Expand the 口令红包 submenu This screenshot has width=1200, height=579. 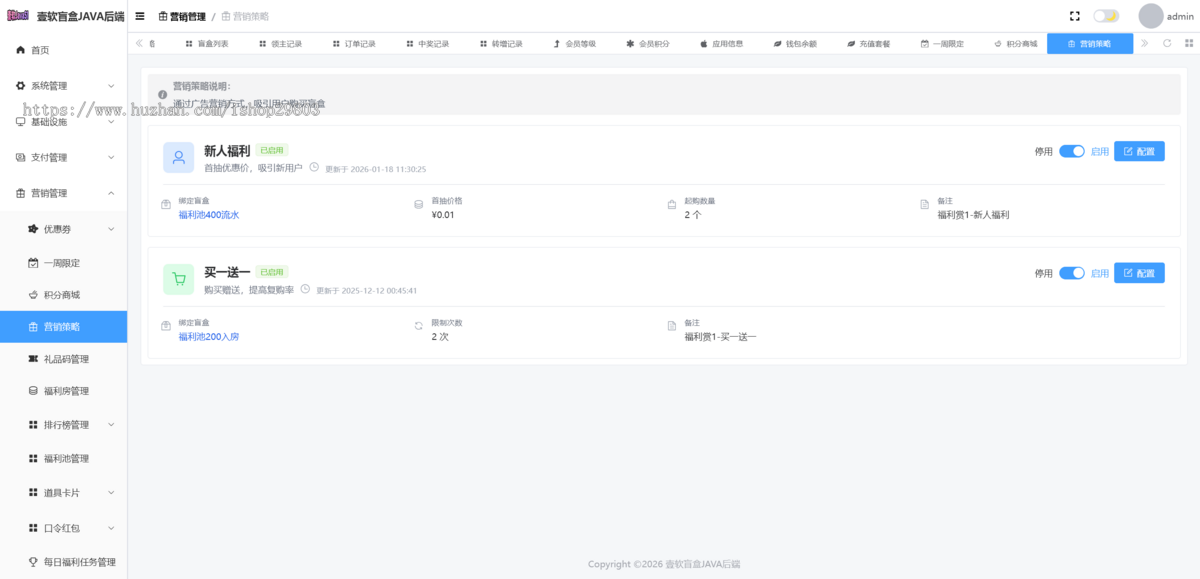(x=64, y=527)
